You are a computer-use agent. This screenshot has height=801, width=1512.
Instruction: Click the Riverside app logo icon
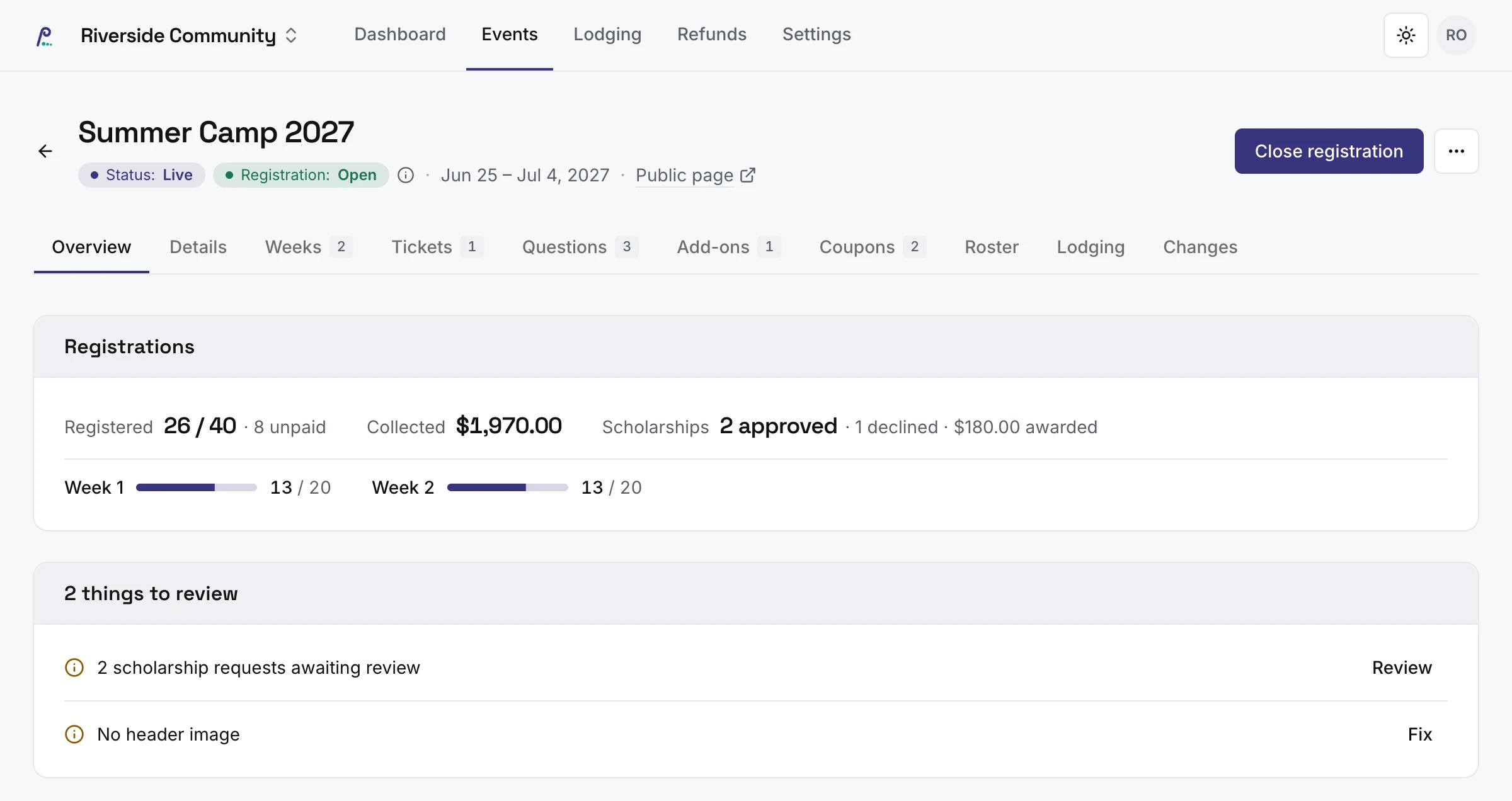tap(45, 36)
